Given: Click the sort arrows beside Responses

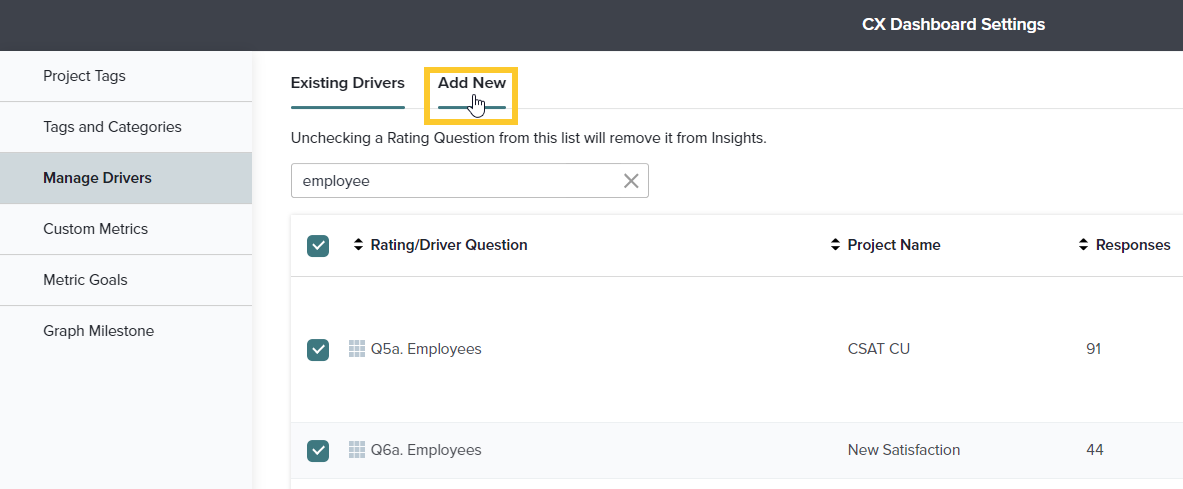Looking at the screenshot, I should (1083, 245).
